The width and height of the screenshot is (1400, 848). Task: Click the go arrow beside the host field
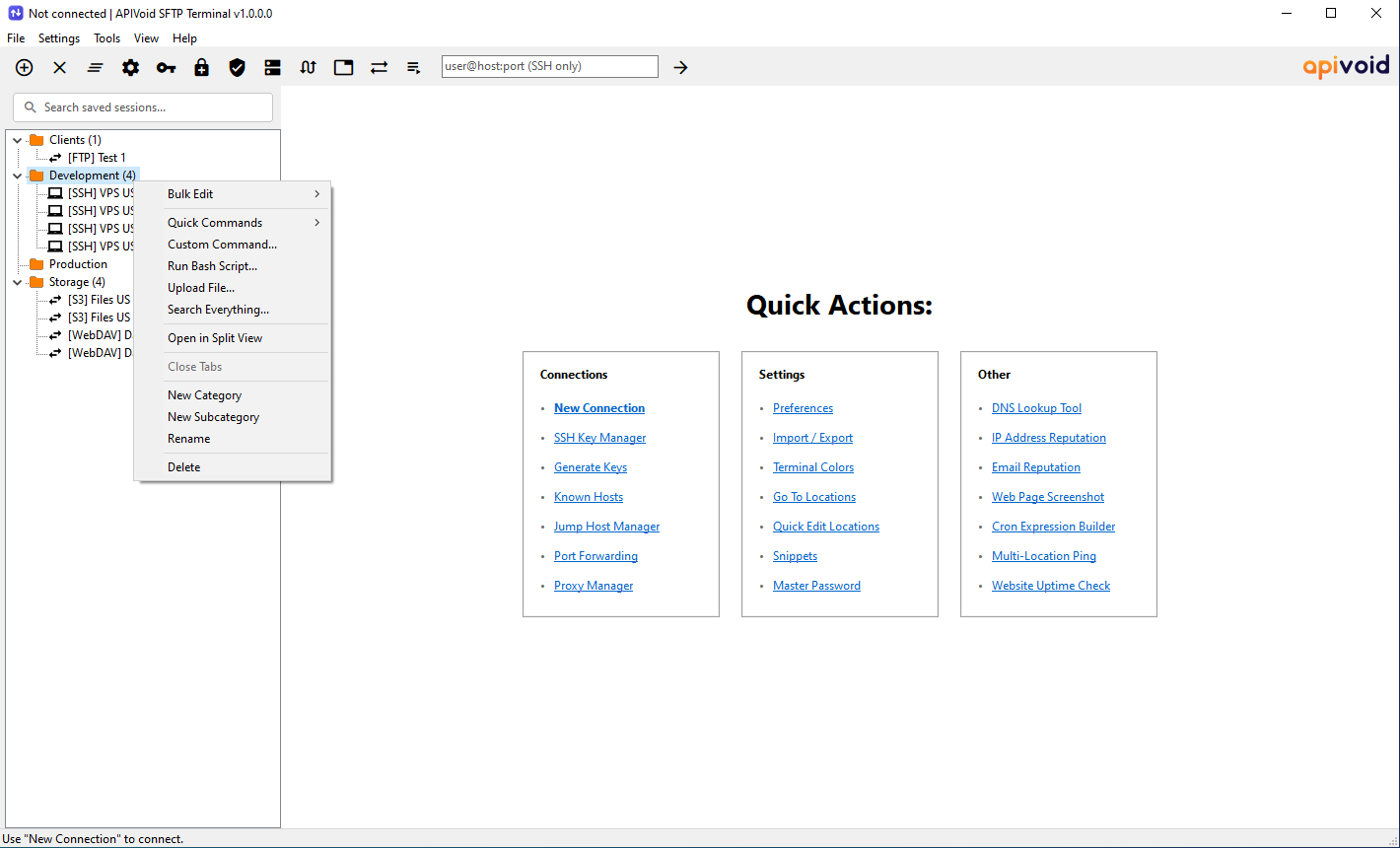[x=680, y=67]
